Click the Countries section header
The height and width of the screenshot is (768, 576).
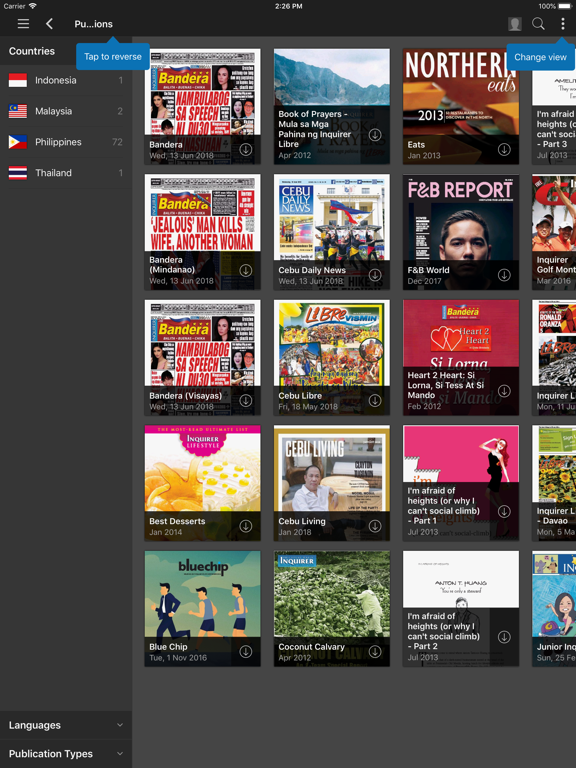click(x=32, y=51)
